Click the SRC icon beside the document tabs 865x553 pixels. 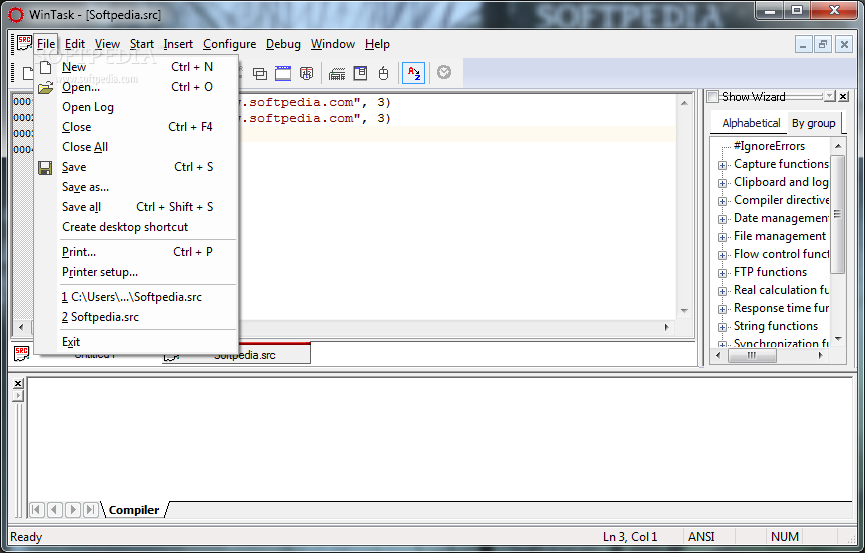(x=22, y=353)
